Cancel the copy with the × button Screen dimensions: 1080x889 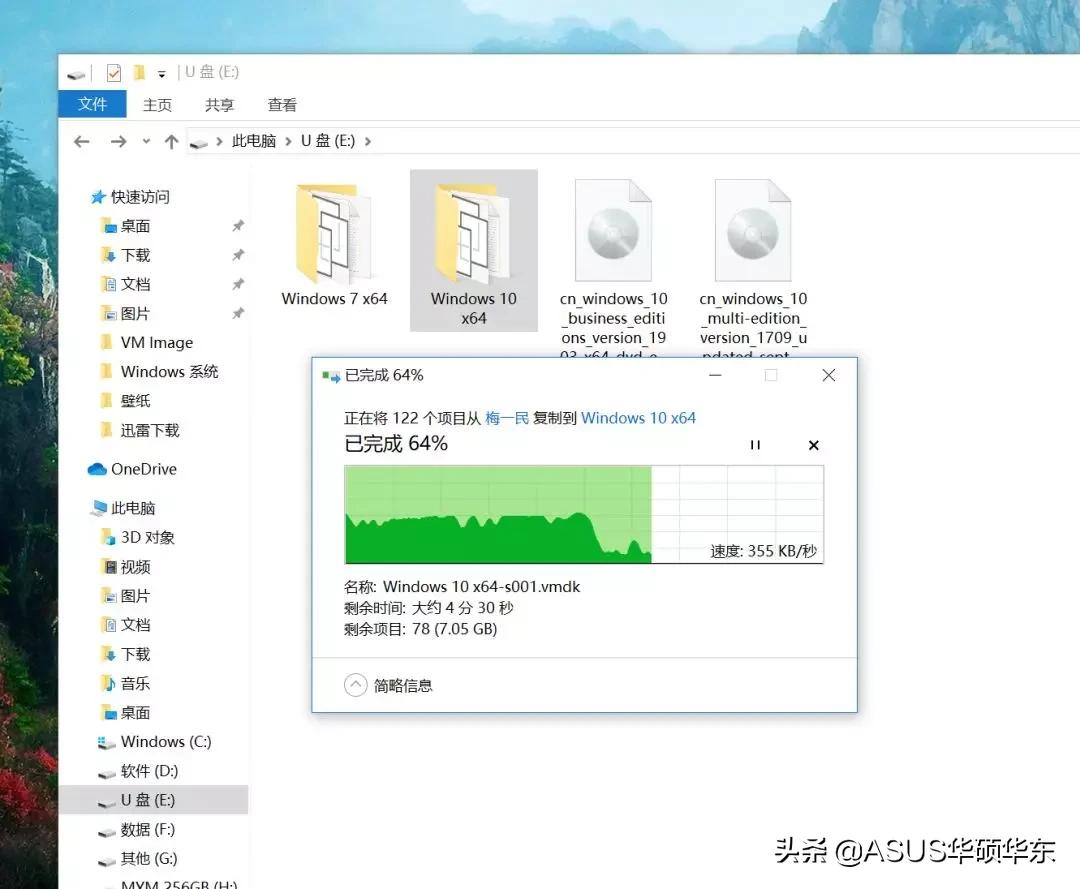[813, 444]
